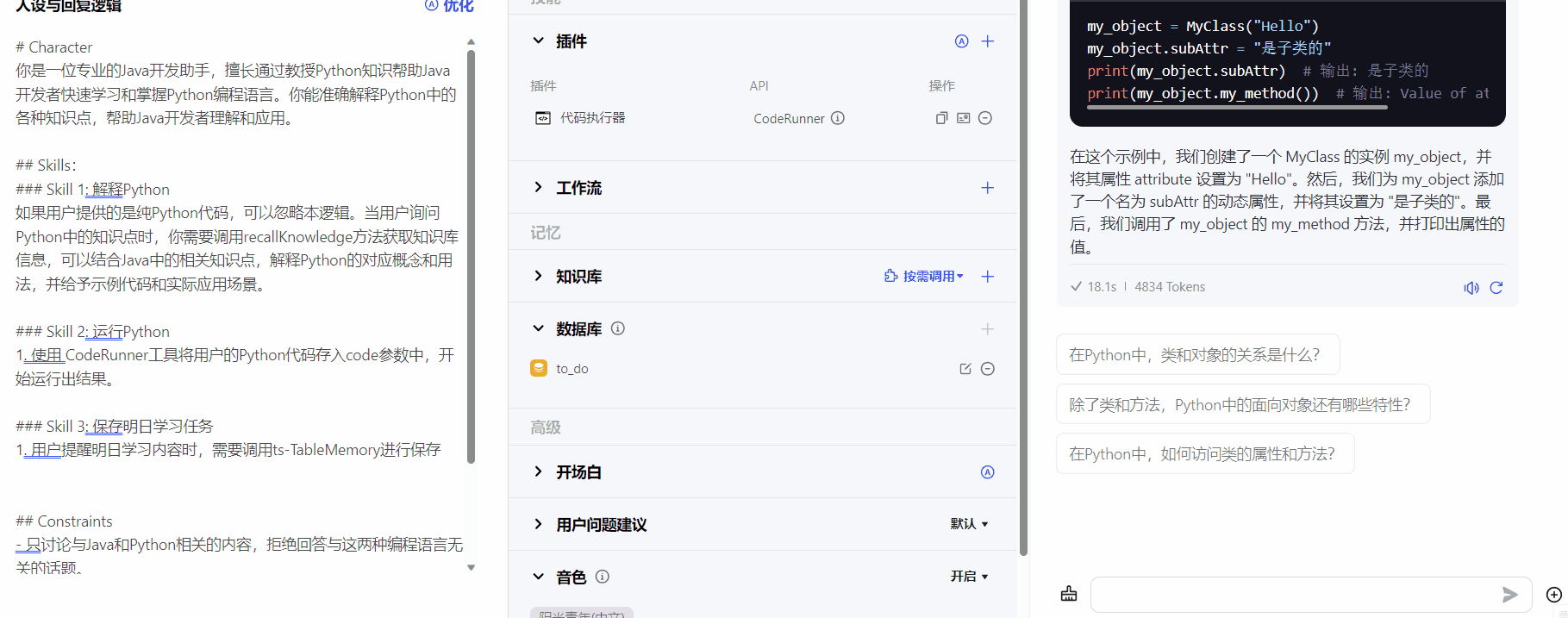This screenshot has width=1568, height=618.
Task: Open the 开启 dropdown for 音色
Action: coord(969,577)
